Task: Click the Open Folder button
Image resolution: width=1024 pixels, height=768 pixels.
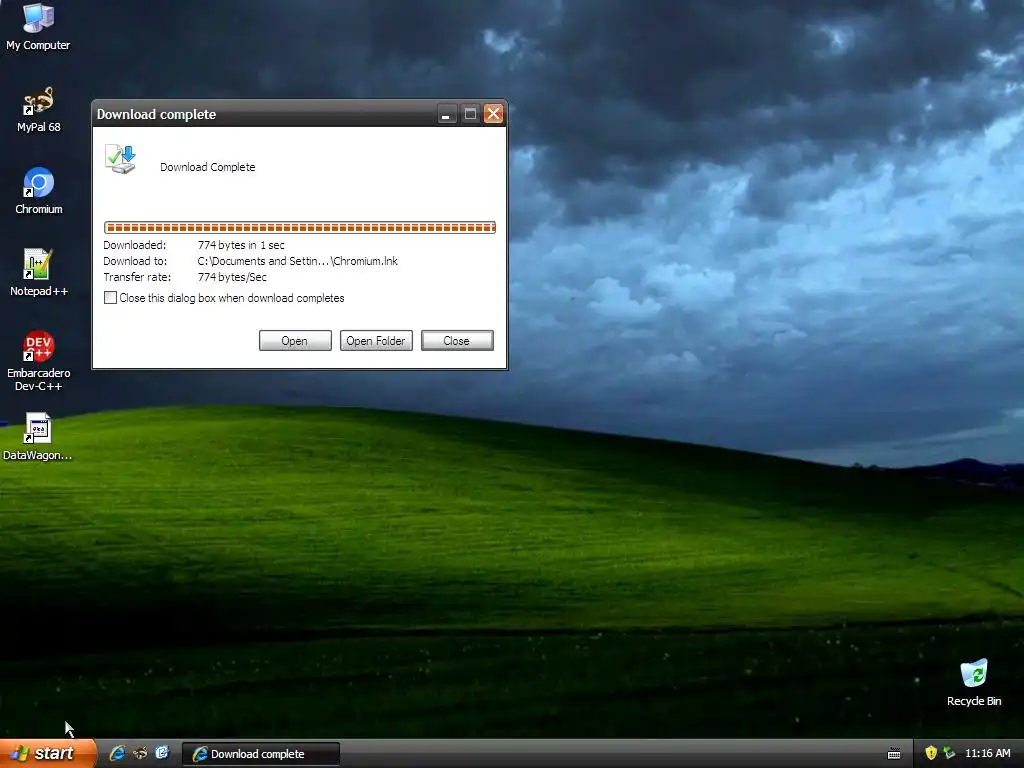Action: point(376,340)
